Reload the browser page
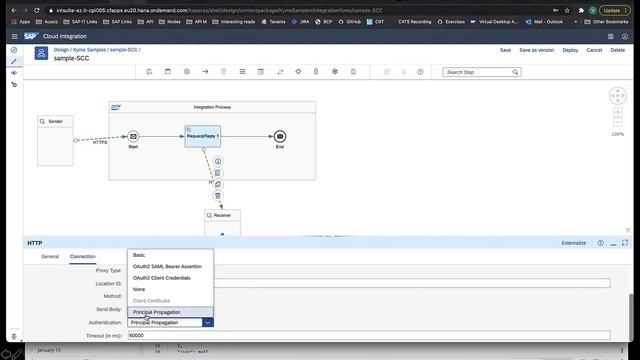 [37, 10]
